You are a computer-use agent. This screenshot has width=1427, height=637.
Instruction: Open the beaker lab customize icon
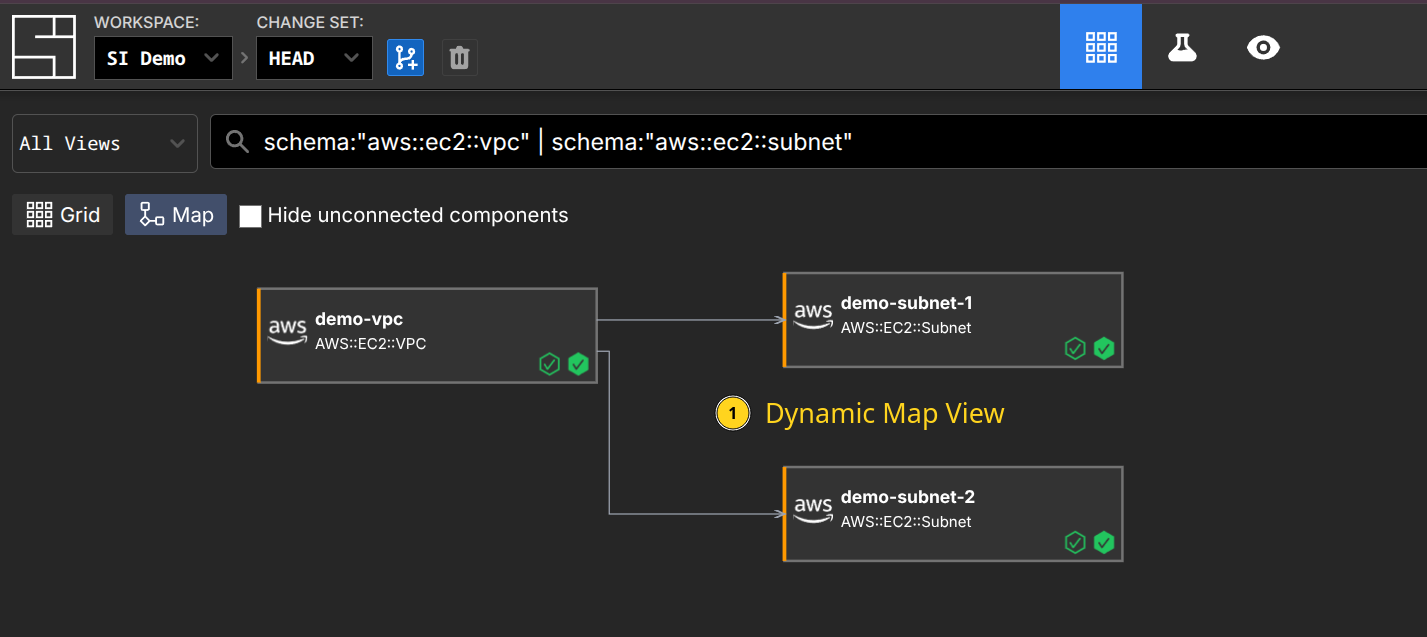click(1182, 47)
